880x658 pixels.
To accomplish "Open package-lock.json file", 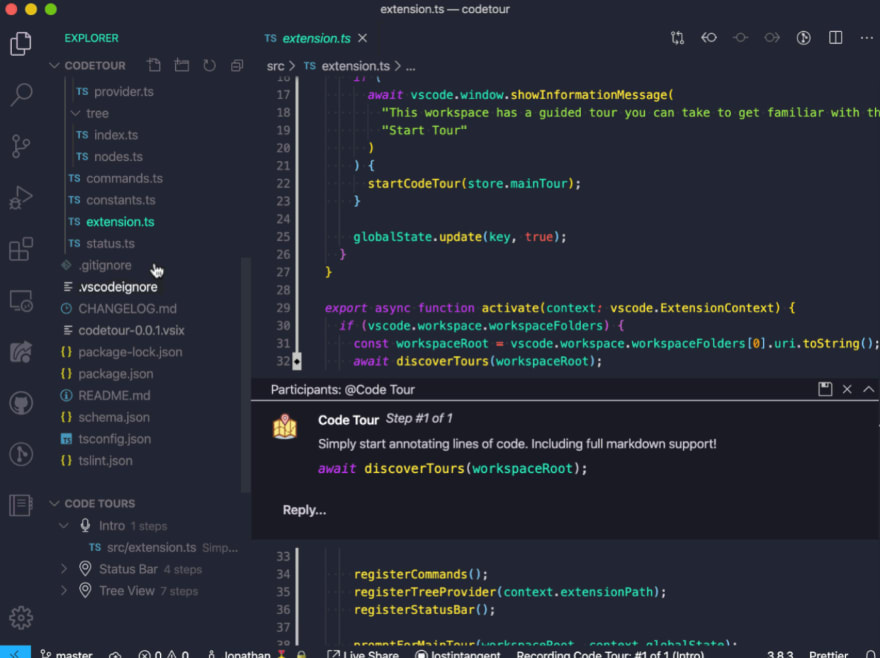I will click(x=130, y=352).
